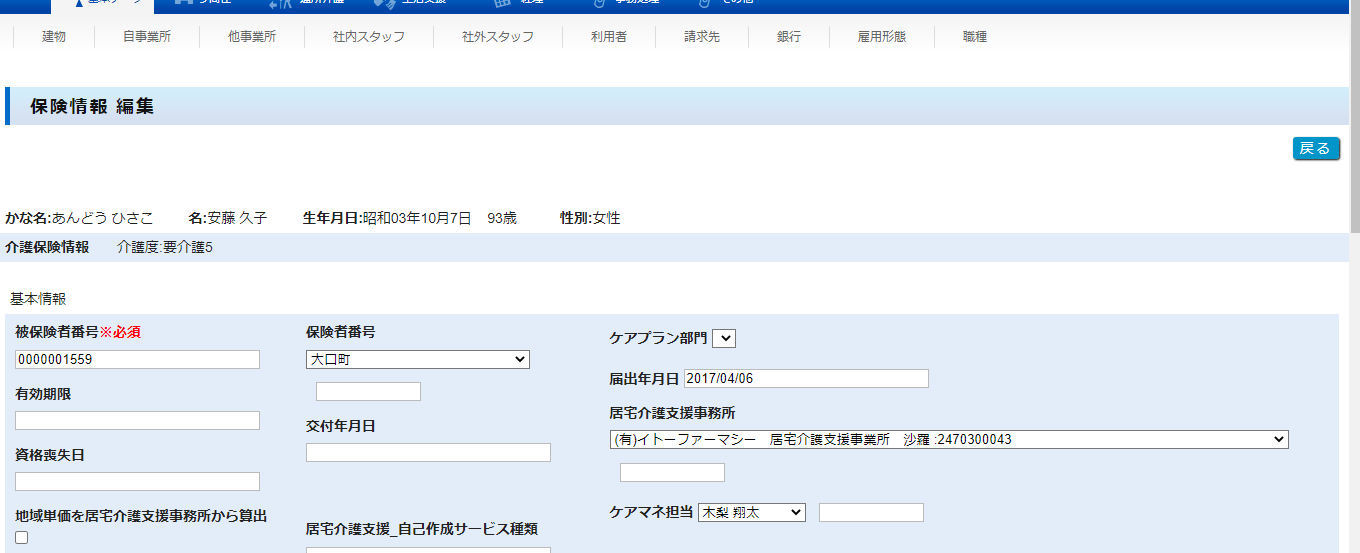Focus the 有効期限 date field
Screen dimensions: 1360x553
pyautogui.click(x=137, y=421)
